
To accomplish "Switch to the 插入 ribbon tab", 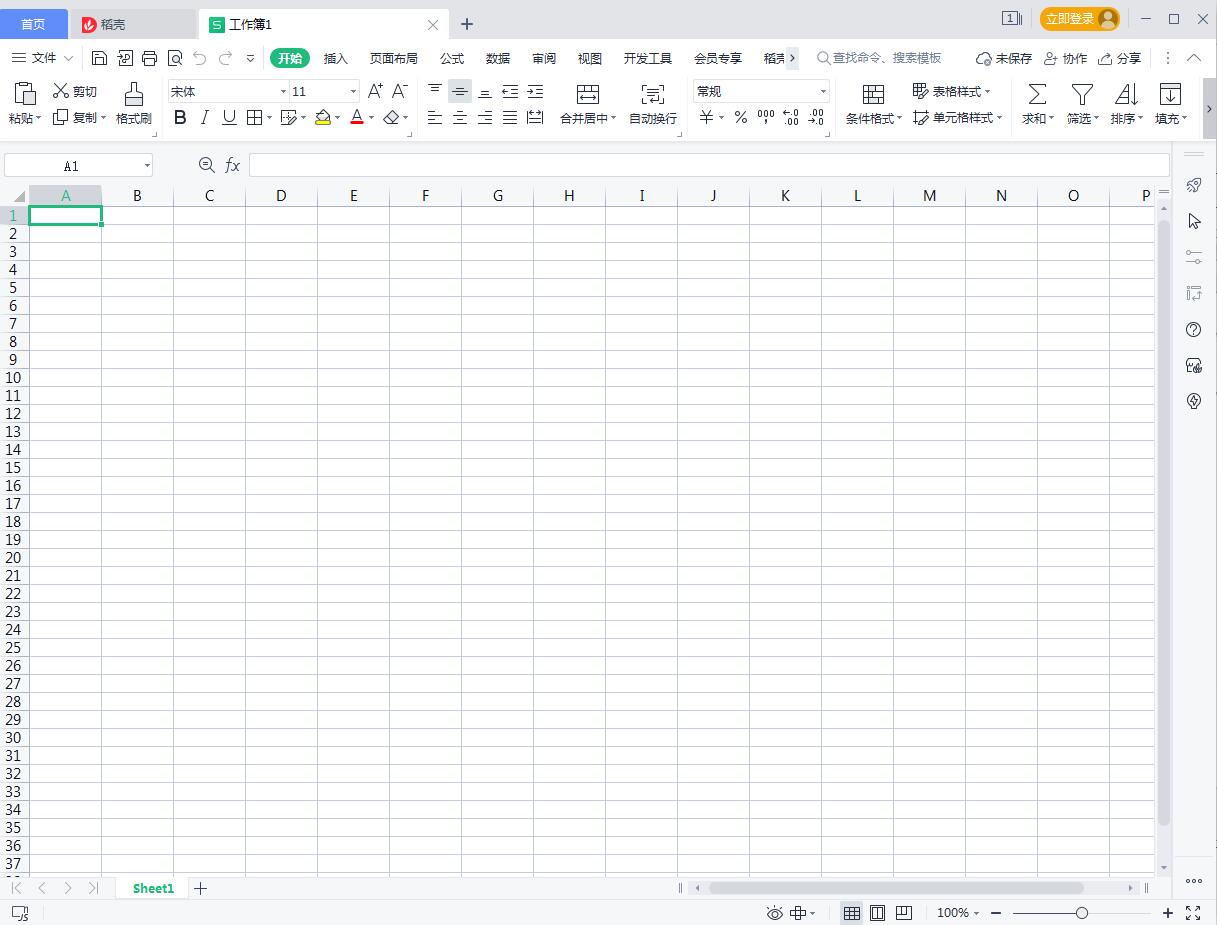I will [x=335, y=58].
